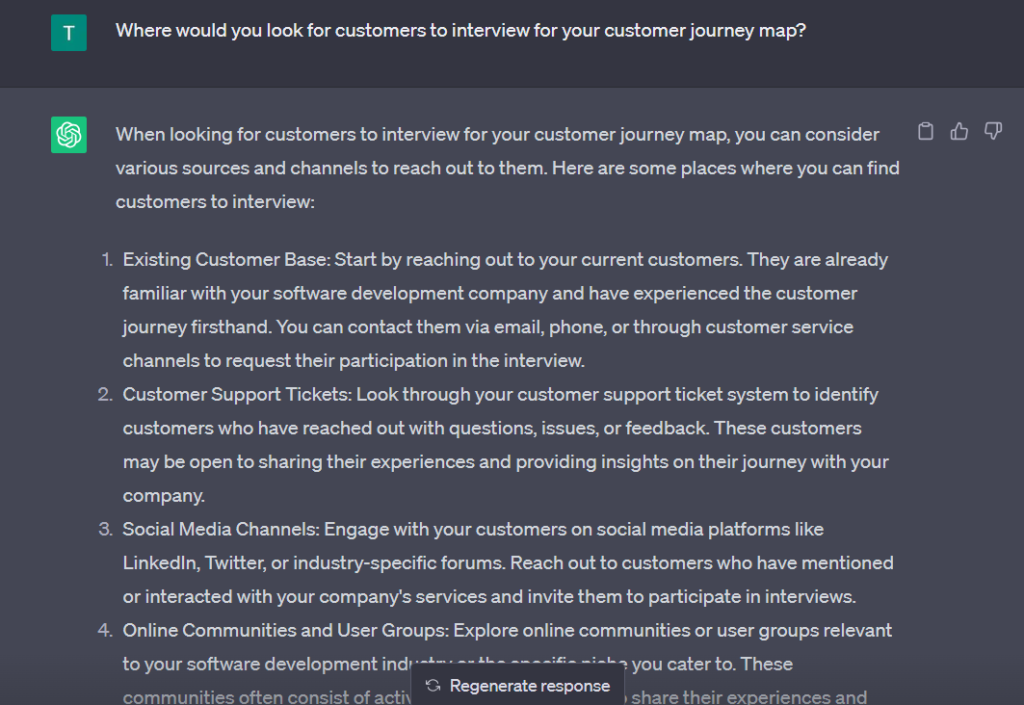Viewport: 1024px width, 705px height.
Task: Click the Regenerate response button label
Action: pos(530,685)
